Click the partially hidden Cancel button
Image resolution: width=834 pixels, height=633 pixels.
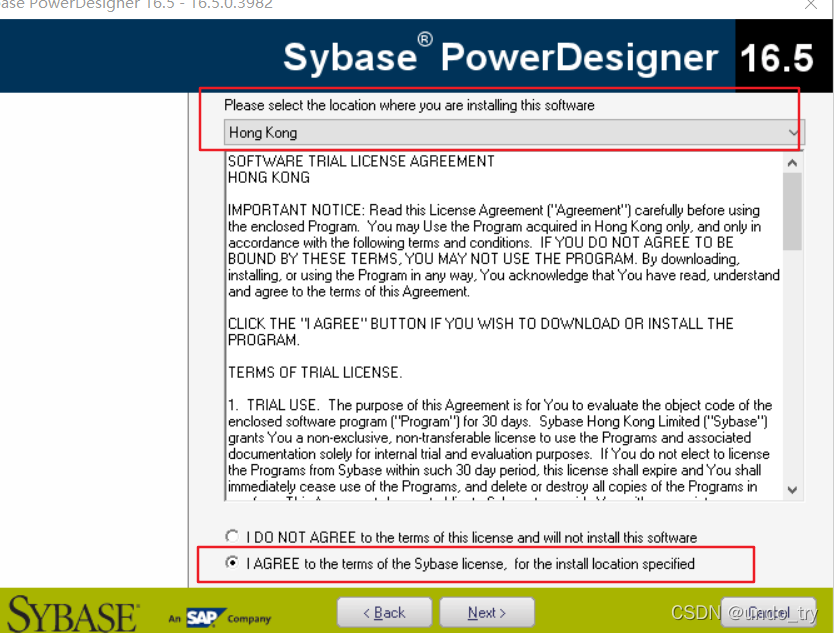click(769, 613)
